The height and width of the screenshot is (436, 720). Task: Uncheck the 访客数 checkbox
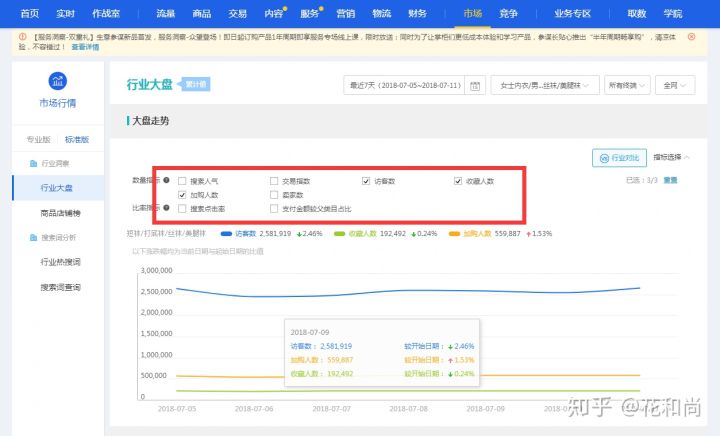pyautogui.click(x=366, y=181)
